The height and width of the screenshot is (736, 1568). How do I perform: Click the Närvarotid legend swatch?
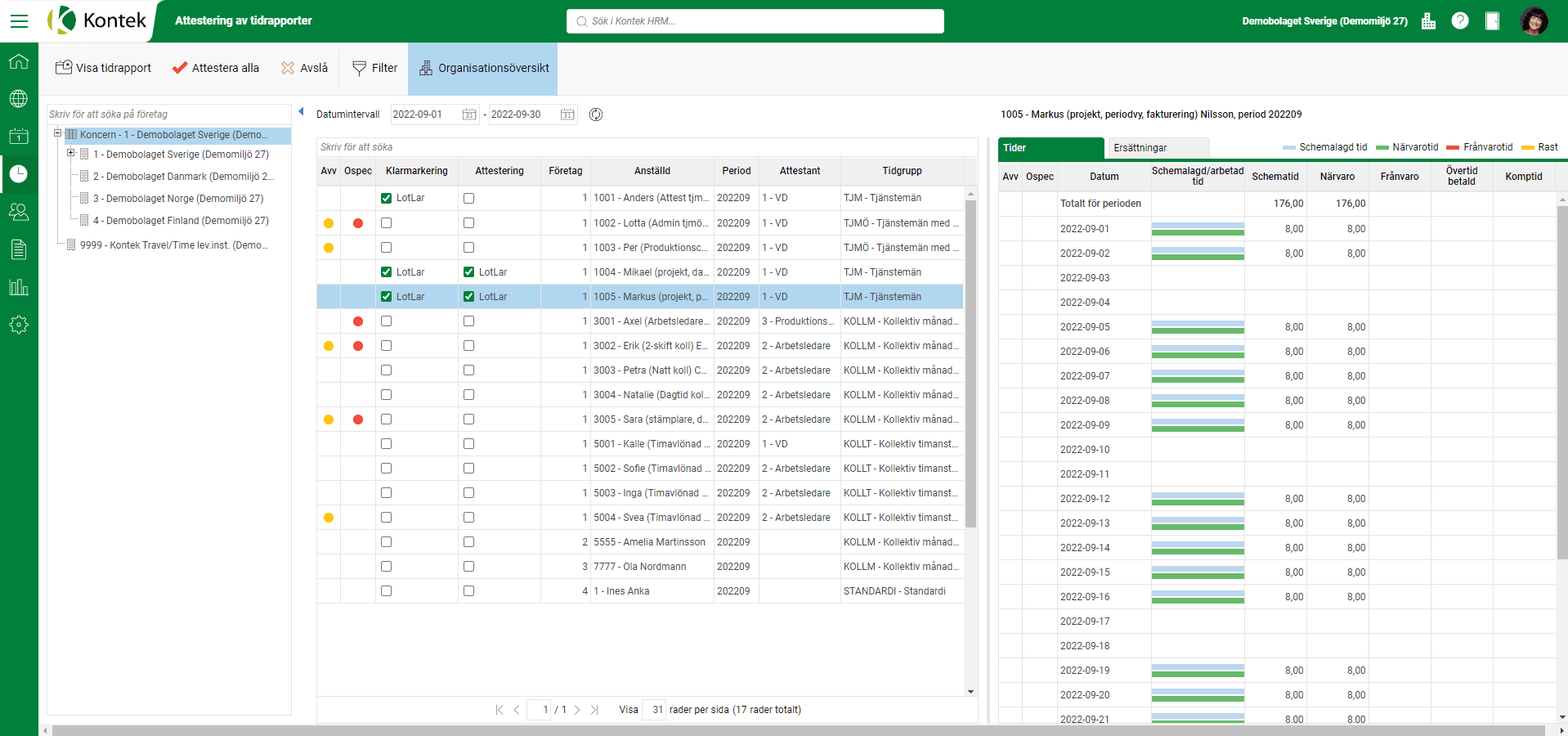(x=1382, y=148)
